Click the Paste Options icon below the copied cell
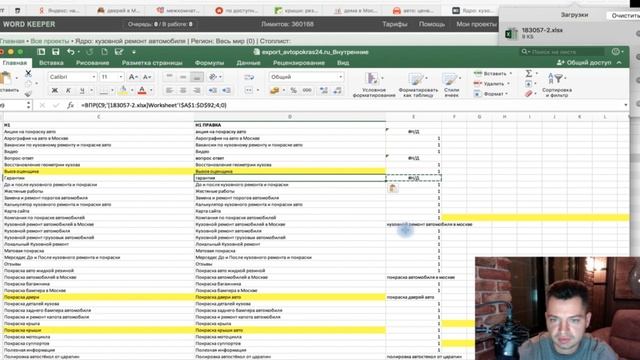 393,188
